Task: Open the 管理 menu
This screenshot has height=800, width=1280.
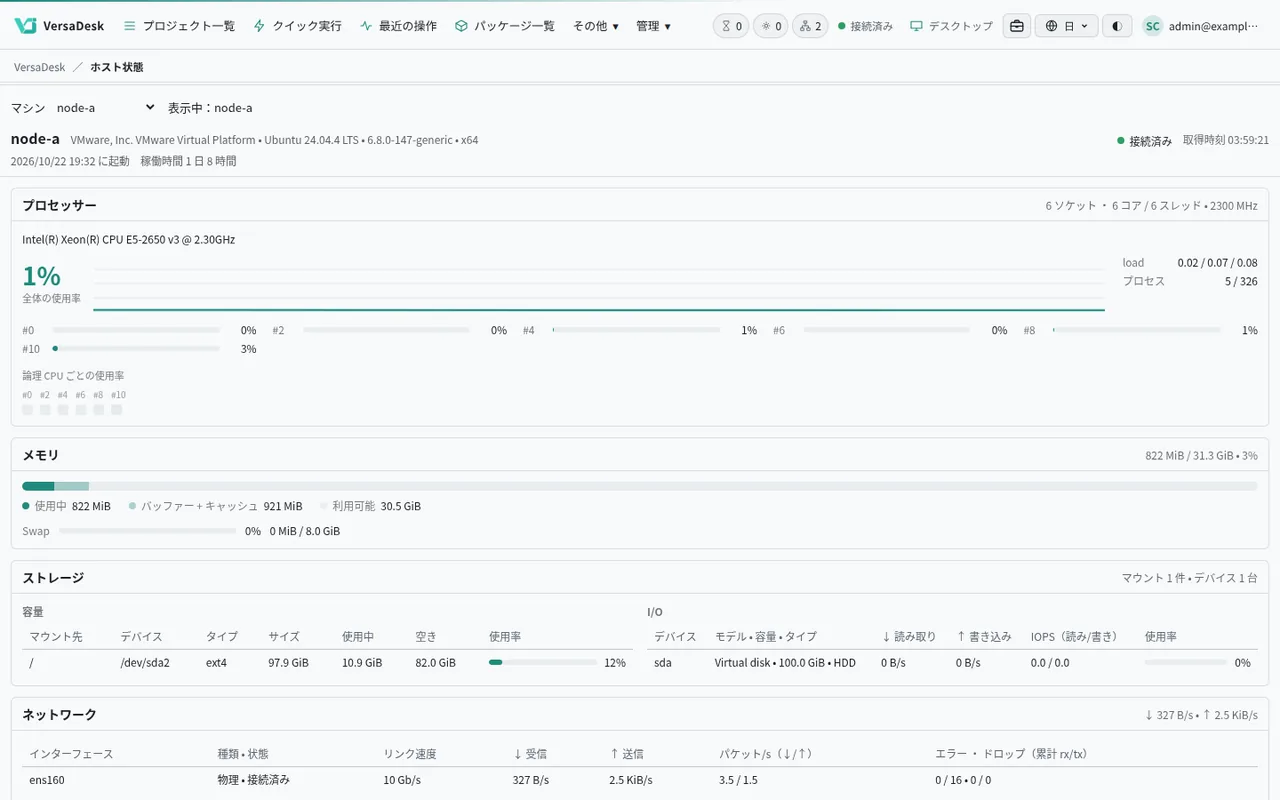Action: coord(654,26)
